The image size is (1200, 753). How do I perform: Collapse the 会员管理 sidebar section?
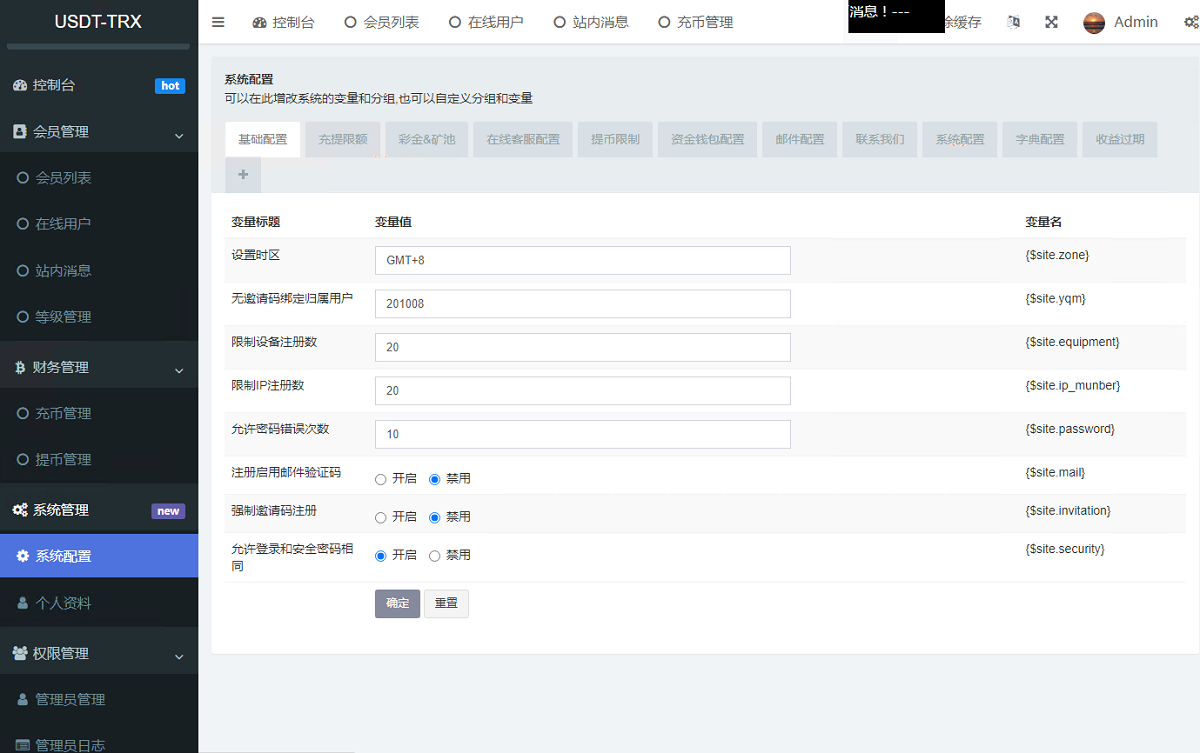click(179, 135)
